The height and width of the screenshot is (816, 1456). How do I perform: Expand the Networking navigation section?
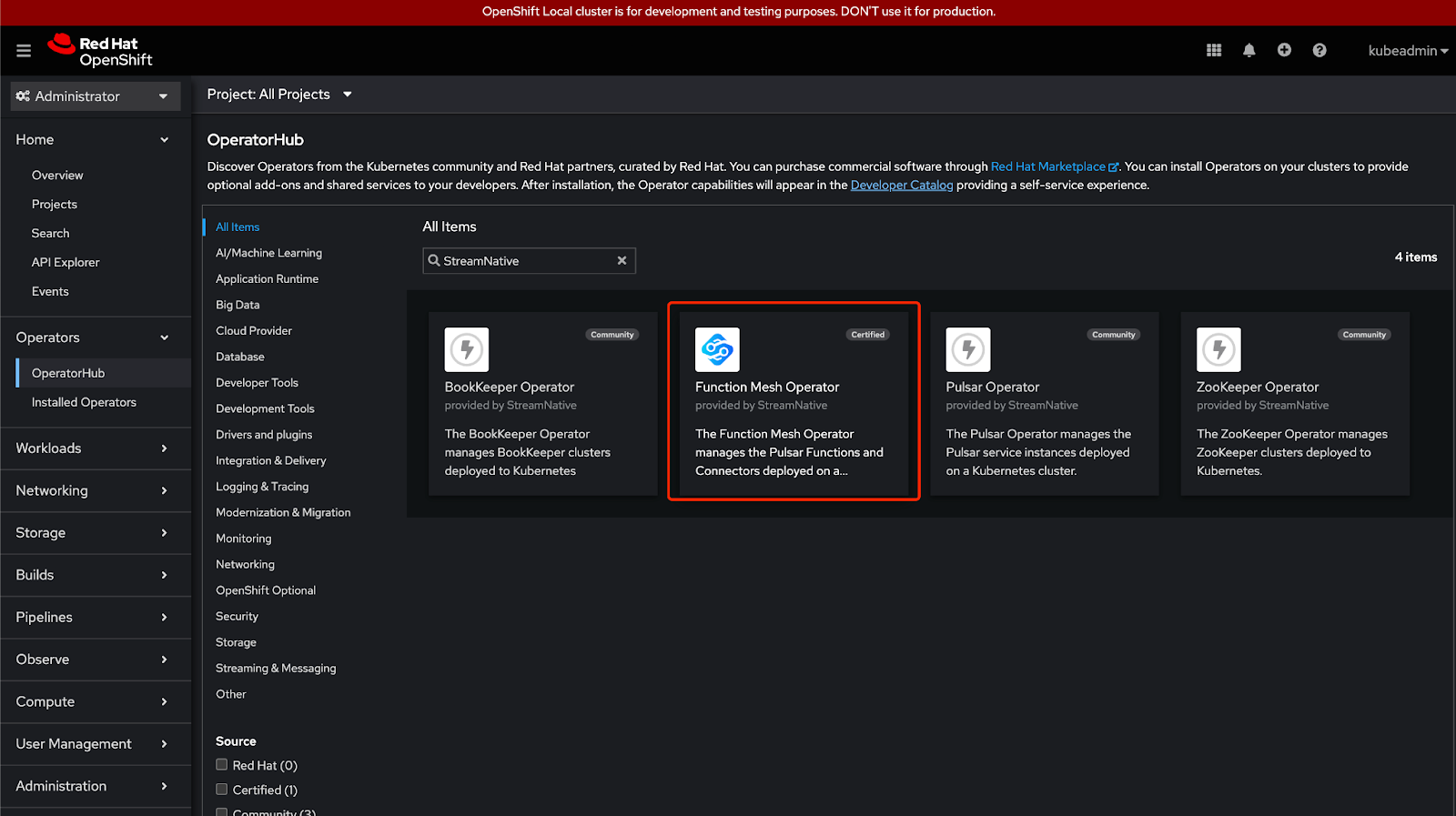click(x=95, y=490)
